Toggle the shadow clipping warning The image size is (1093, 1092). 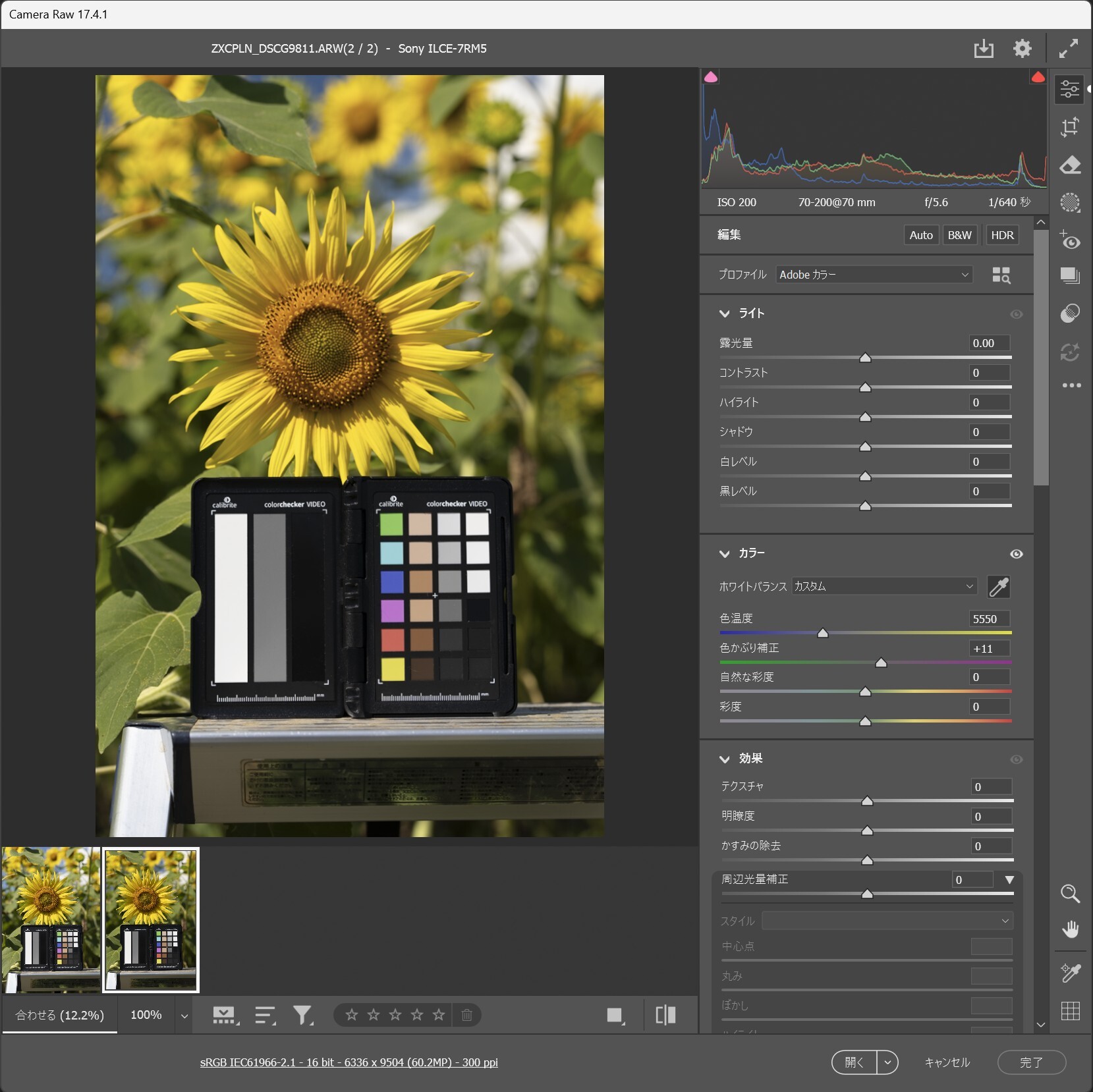point(711,76)
